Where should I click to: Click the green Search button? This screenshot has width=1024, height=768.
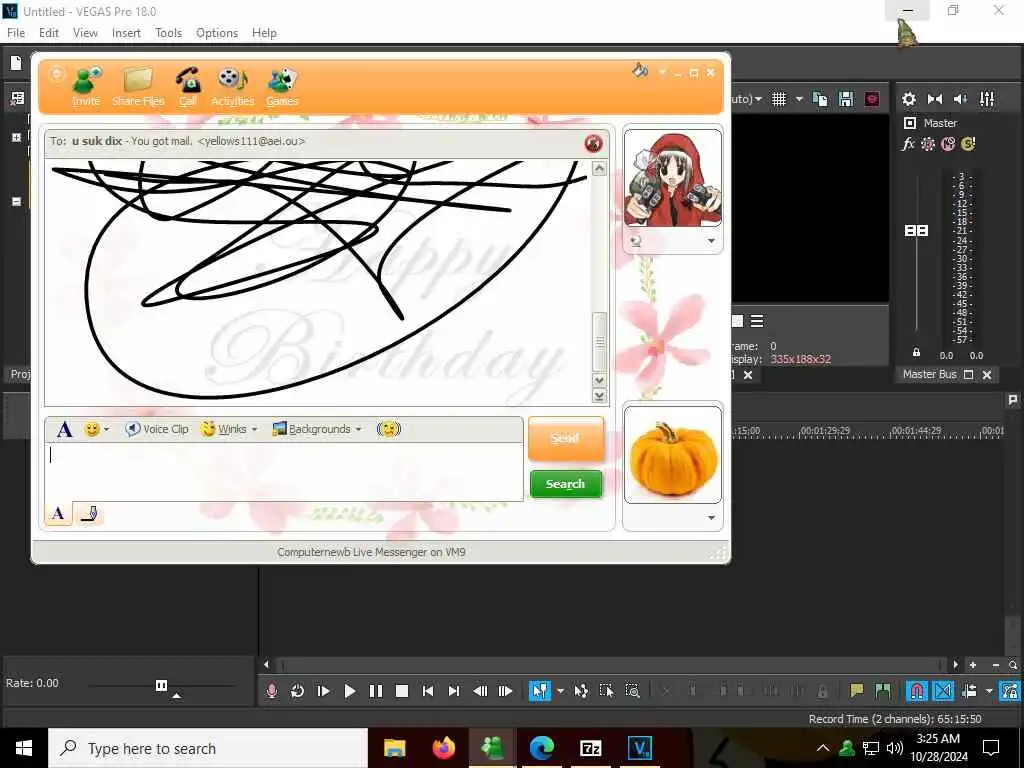pyautogui.click(x=566, y=484)
